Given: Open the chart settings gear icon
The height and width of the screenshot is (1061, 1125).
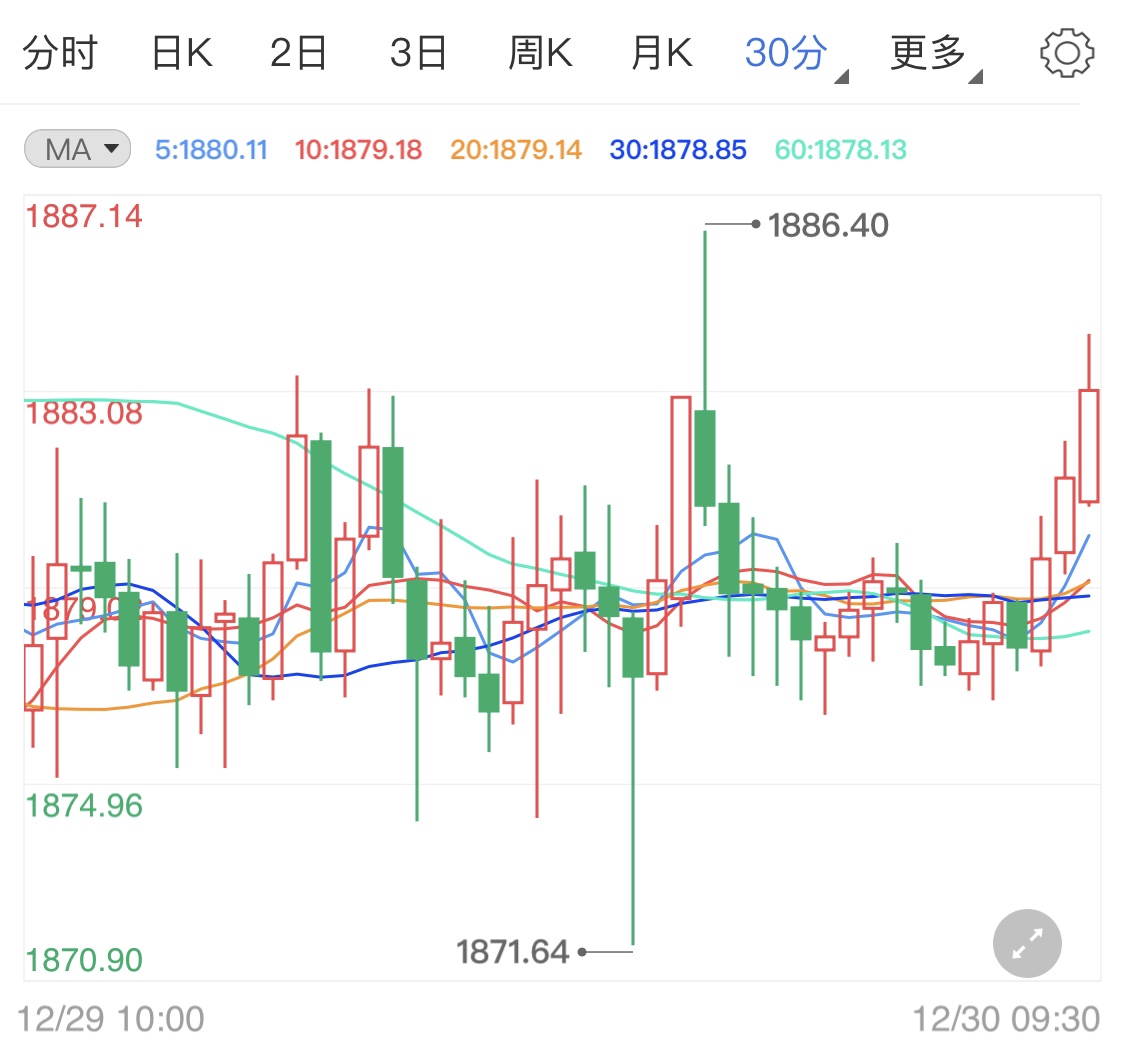Looking at the screenshot, I should click(x=1066, y=53).
